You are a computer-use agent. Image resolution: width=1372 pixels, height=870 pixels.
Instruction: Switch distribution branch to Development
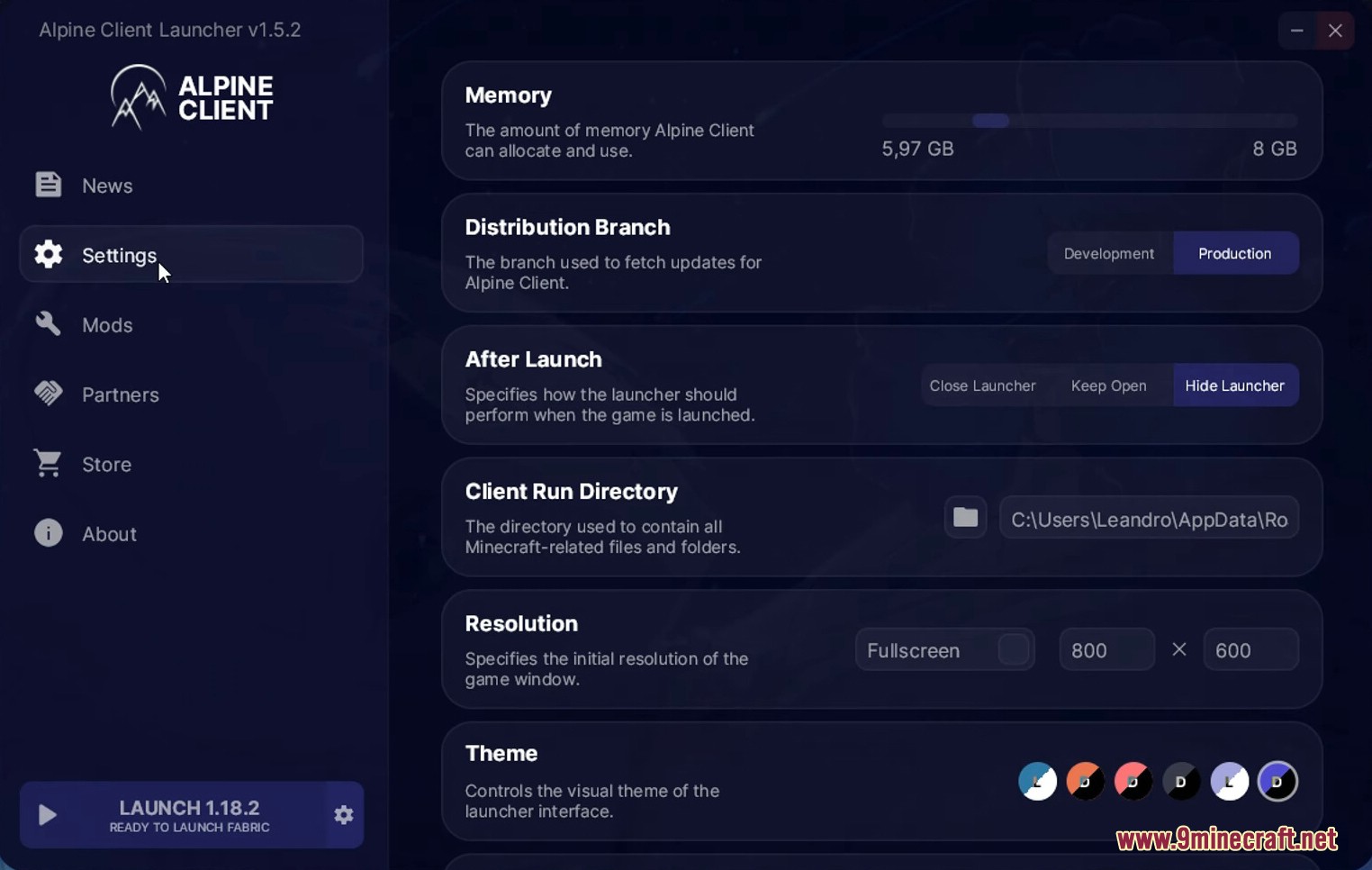(x=1109, y=253)
